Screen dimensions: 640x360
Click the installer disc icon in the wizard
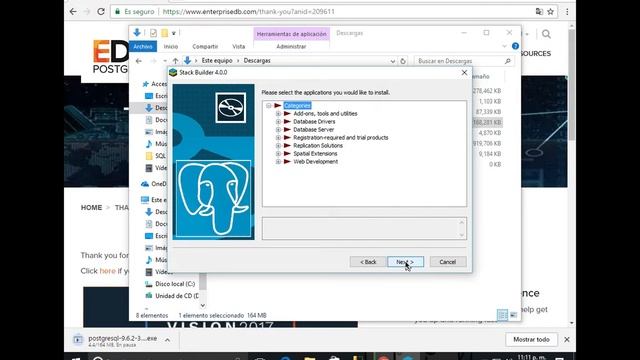tap(231, 108)
